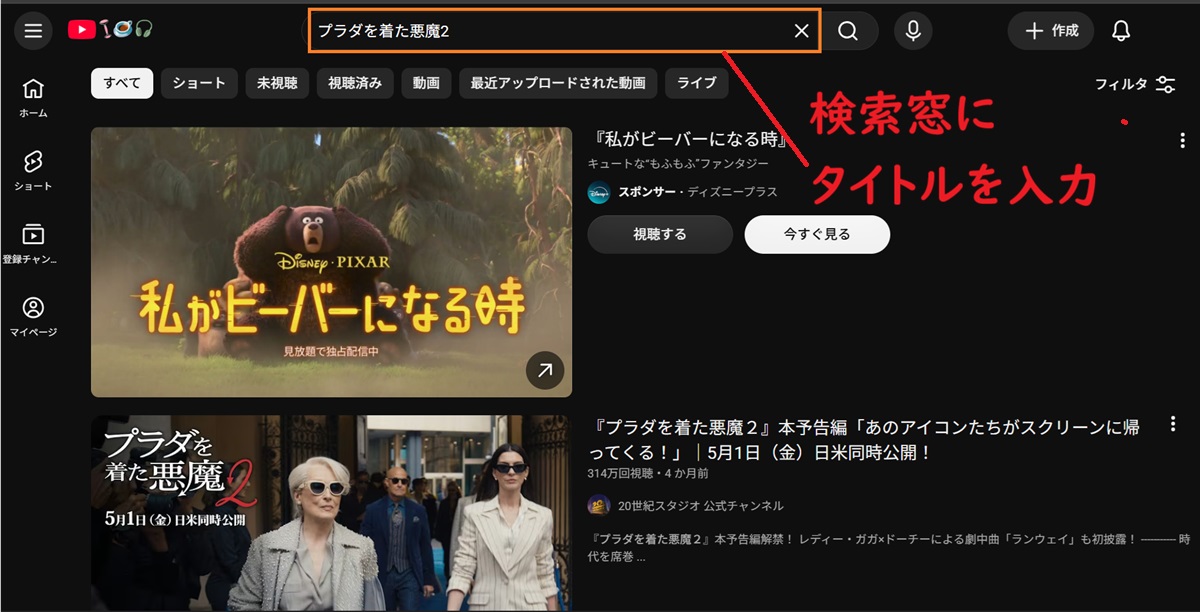The width and height of the screenshot is (1200, 612).
Task: Open ショート in the sidebar
Action: (x=33, y=171)
